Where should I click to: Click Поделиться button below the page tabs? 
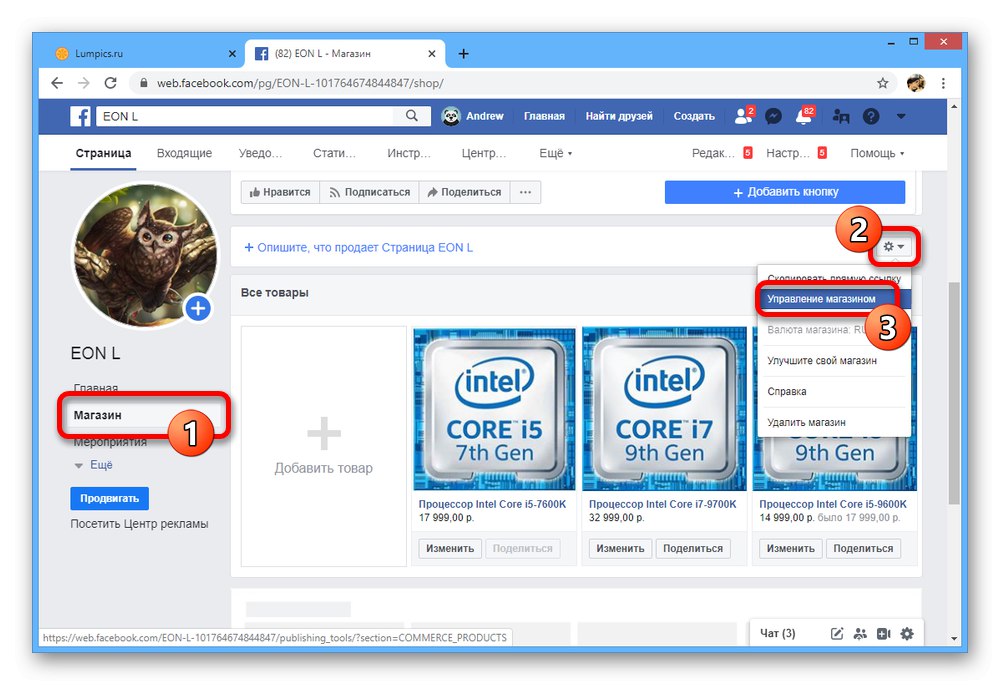464,192
